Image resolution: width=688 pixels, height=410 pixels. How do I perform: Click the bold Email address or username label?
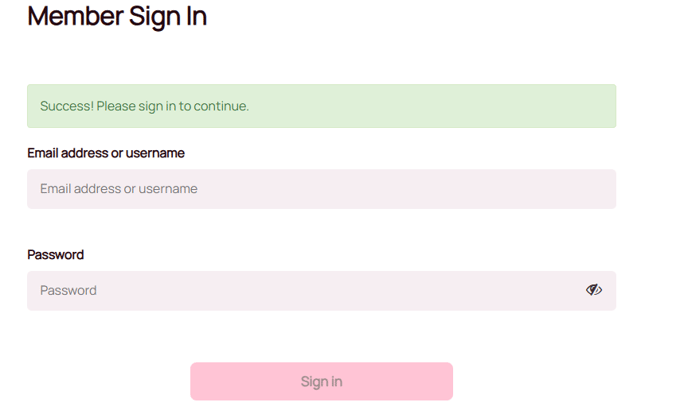point(106,153)
